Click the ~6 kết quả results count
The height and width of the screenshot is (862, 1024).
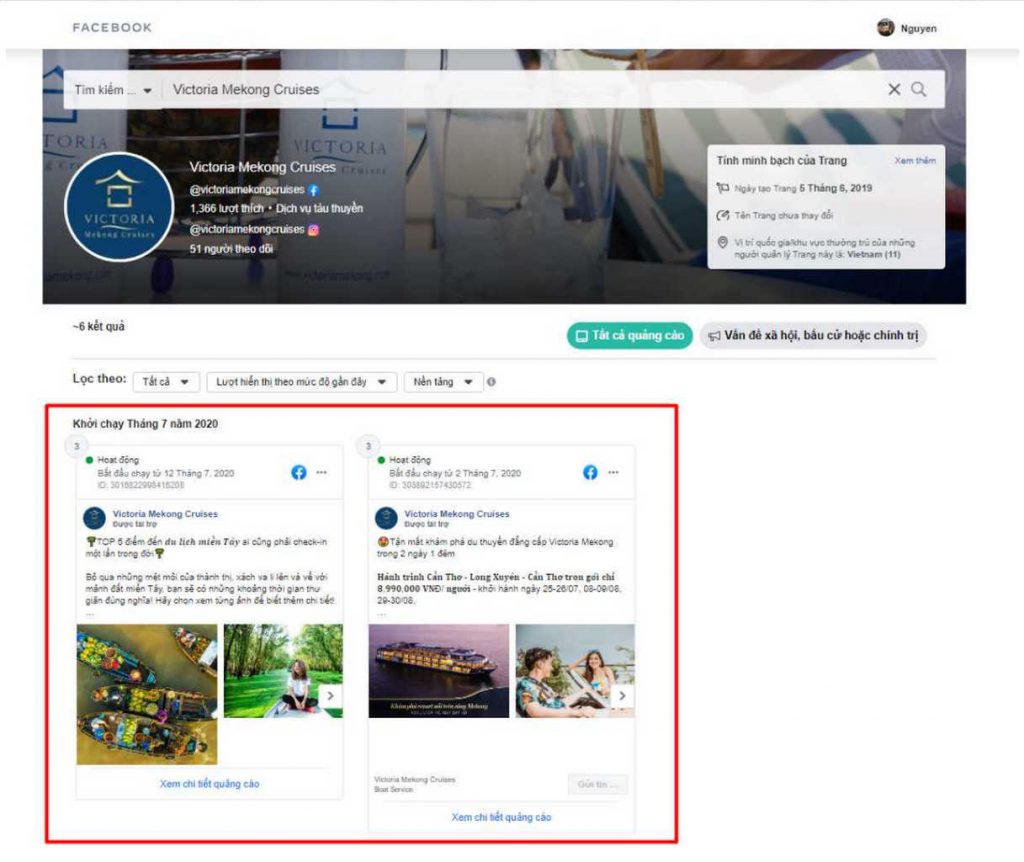99,327
